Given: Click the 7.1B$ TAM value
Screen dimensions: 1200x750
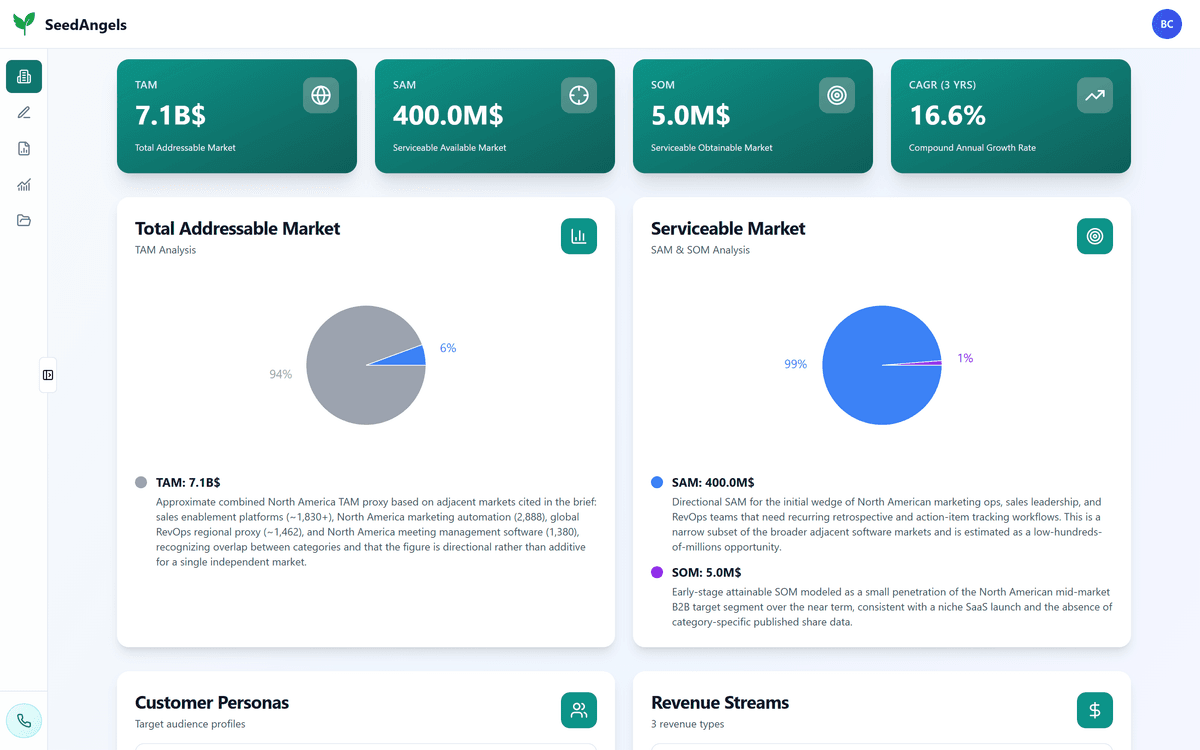Looking at the screenshot, I should pos(170,115).
